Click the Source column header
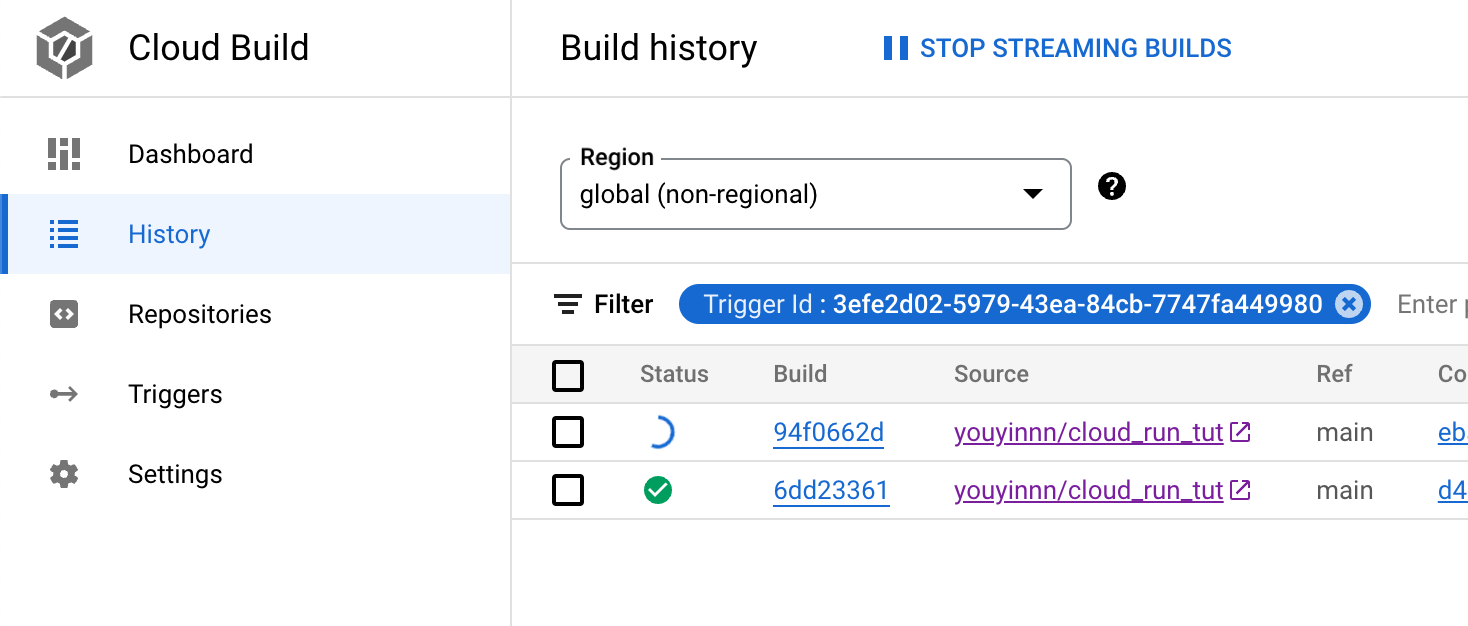The width and height of the screenshot is (1468, 626). pos(991,374)
